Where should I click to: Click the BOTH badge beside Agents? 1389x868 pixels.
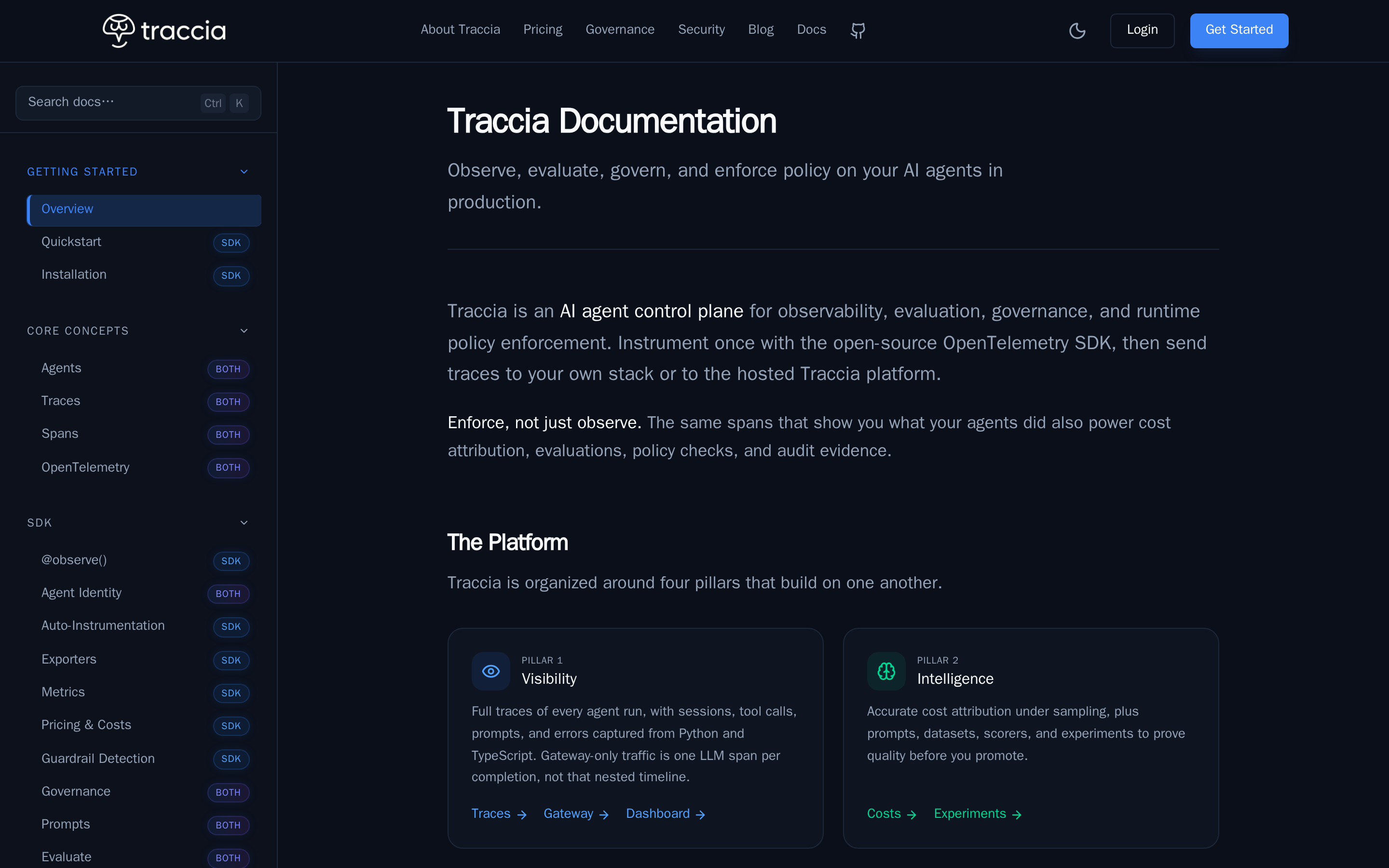pyautogui.click(x=229, y=369)
